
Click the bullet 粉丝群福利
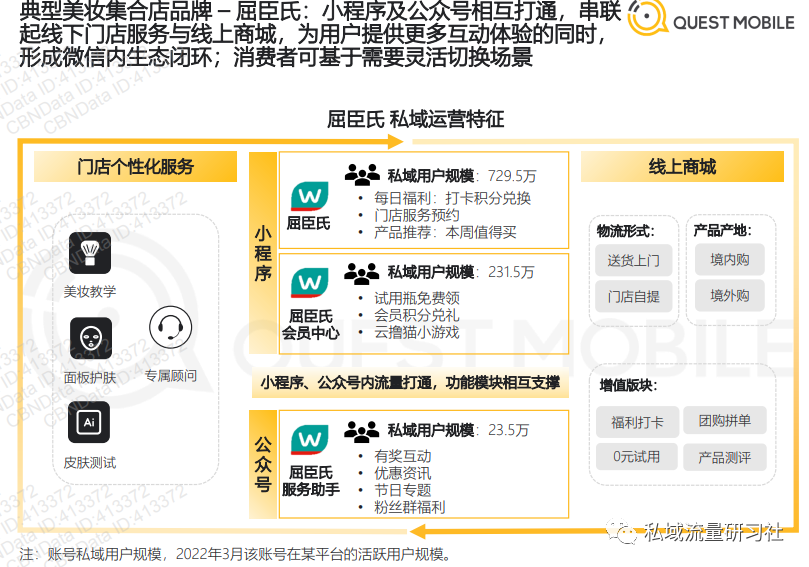(x=409, y=507)
